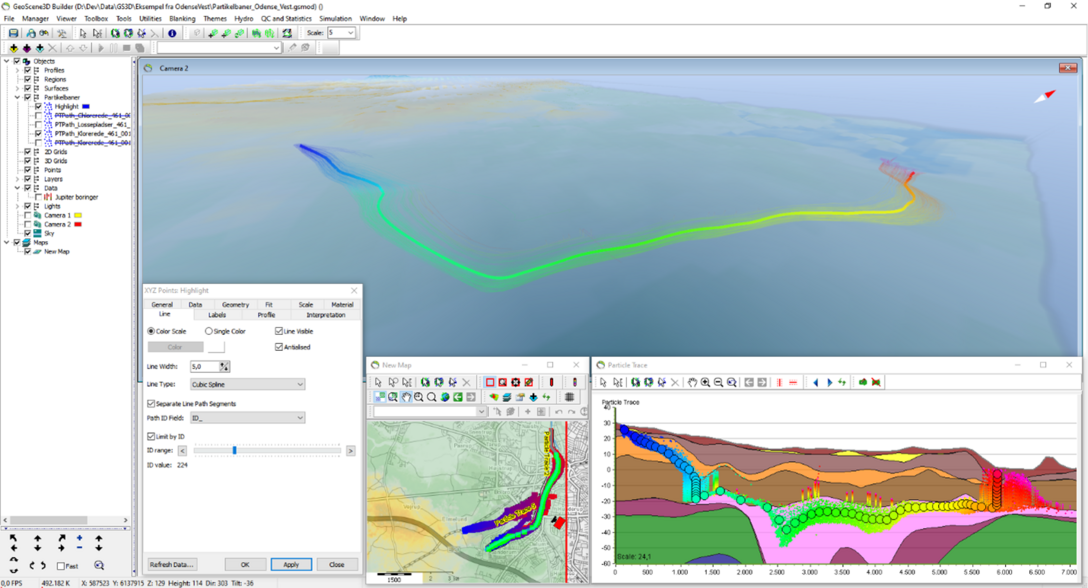Toggle the Sky checkbox in object tree
1088x588 pixels.
point(28,233)
